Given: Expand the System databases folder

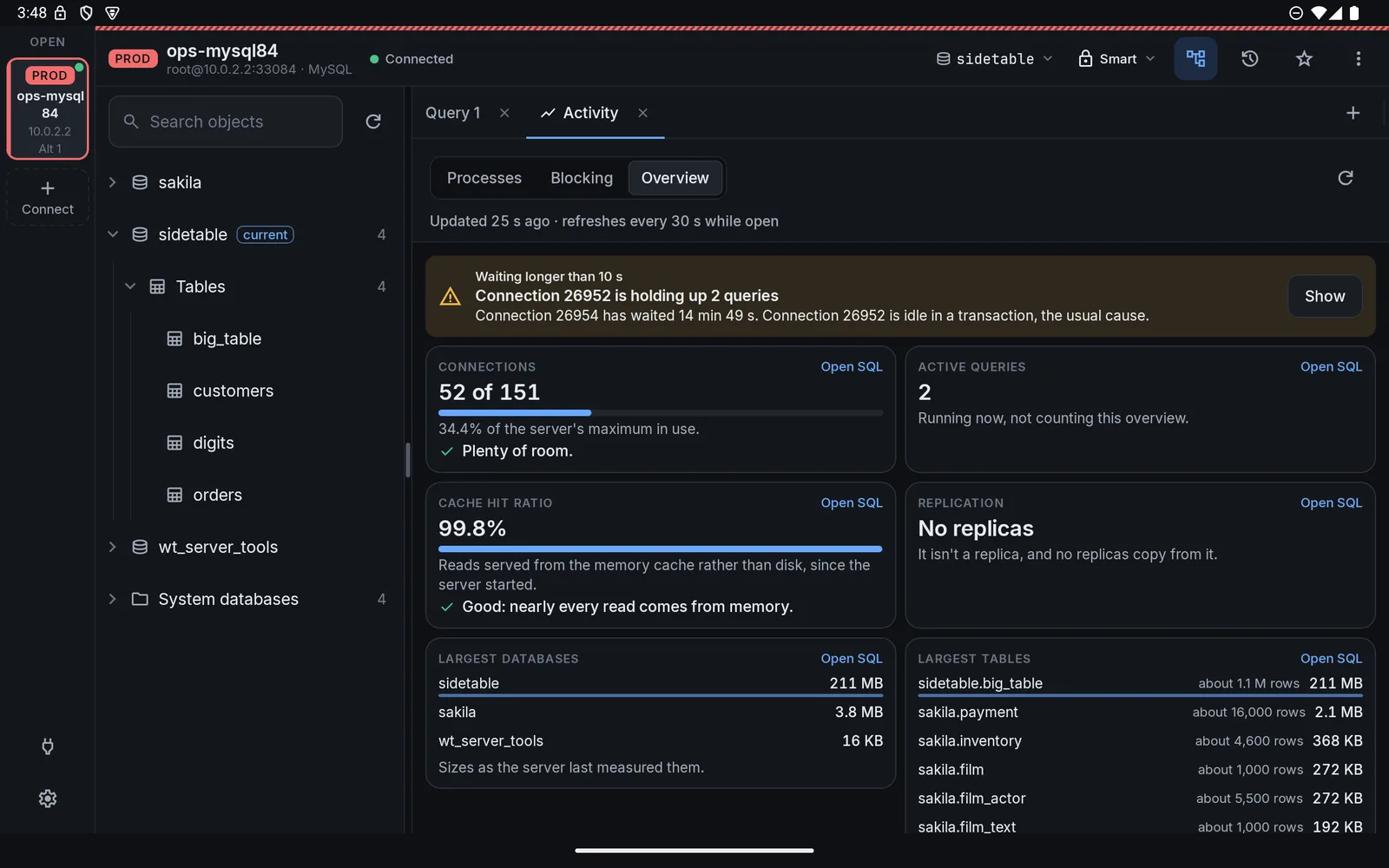Looking at the screenshot, I should coord(112,599).
